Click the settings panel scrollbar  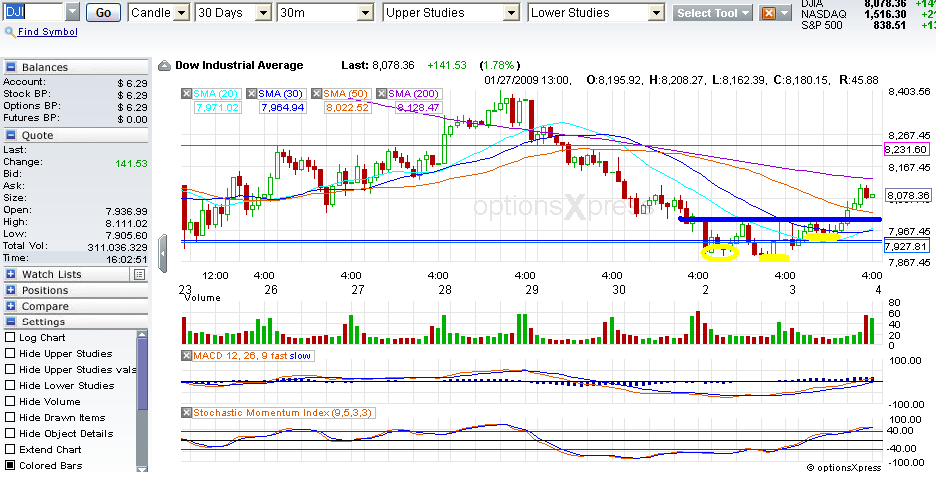142,376
